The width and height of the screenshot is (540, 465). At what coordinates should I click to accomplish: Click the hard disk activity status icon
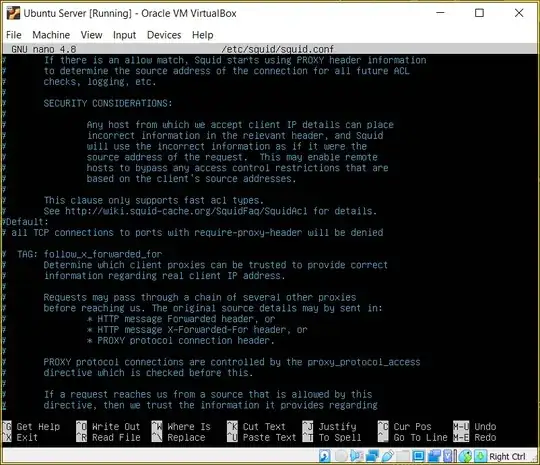coord(324,456)
